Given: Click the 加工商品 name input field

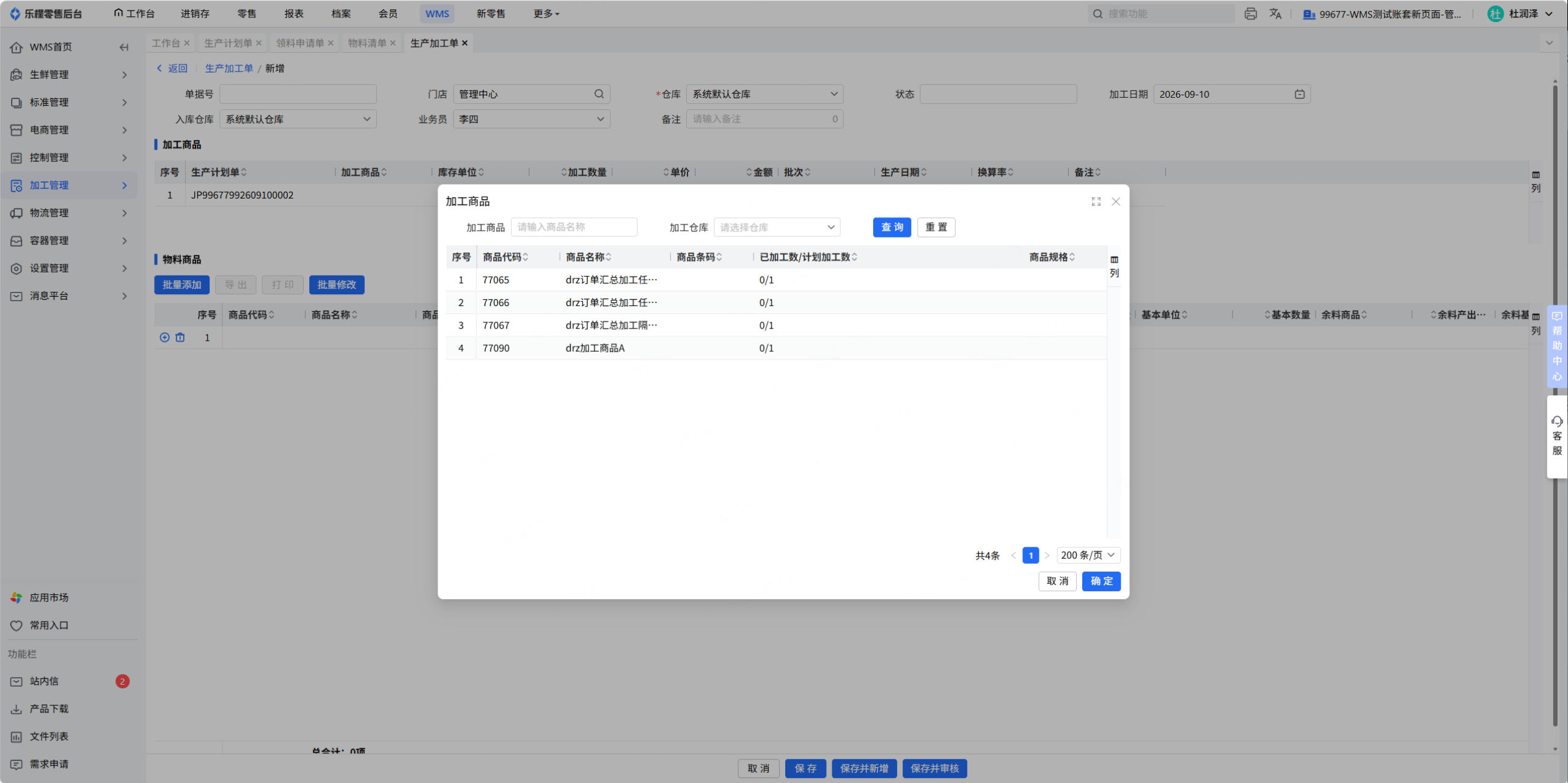Looking at the screenshot, I should (x=574, y=227).
